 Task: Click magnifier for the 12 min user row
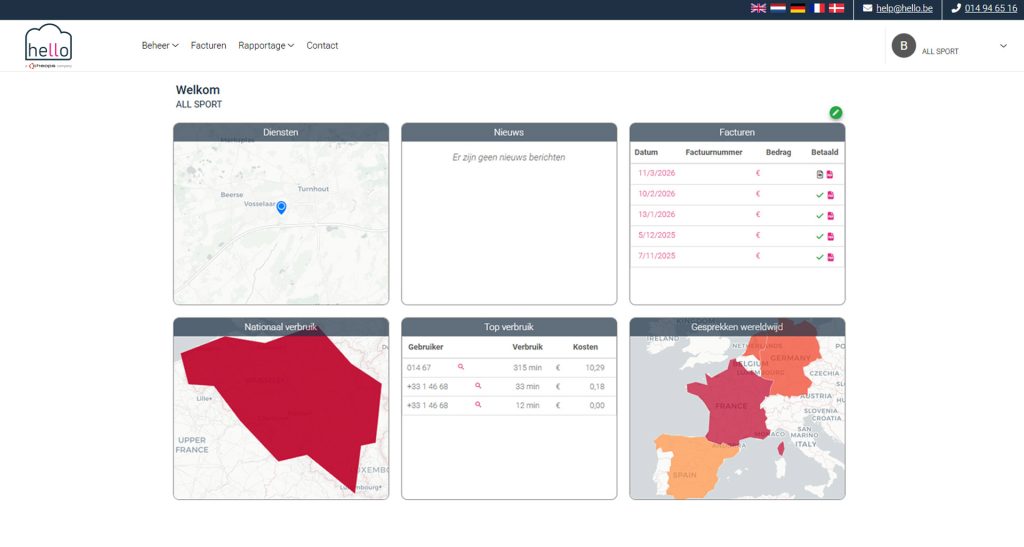coord(478,405)
